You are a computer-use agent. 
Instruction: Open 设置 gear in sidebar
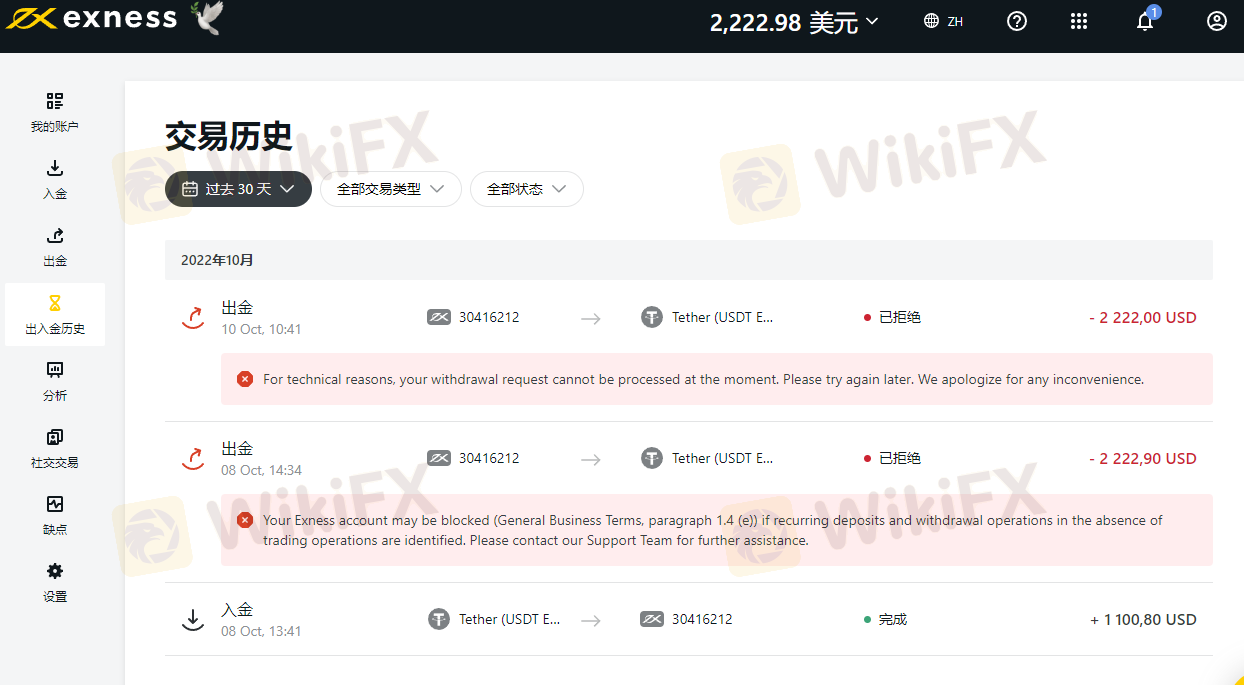tap(55, 583)
